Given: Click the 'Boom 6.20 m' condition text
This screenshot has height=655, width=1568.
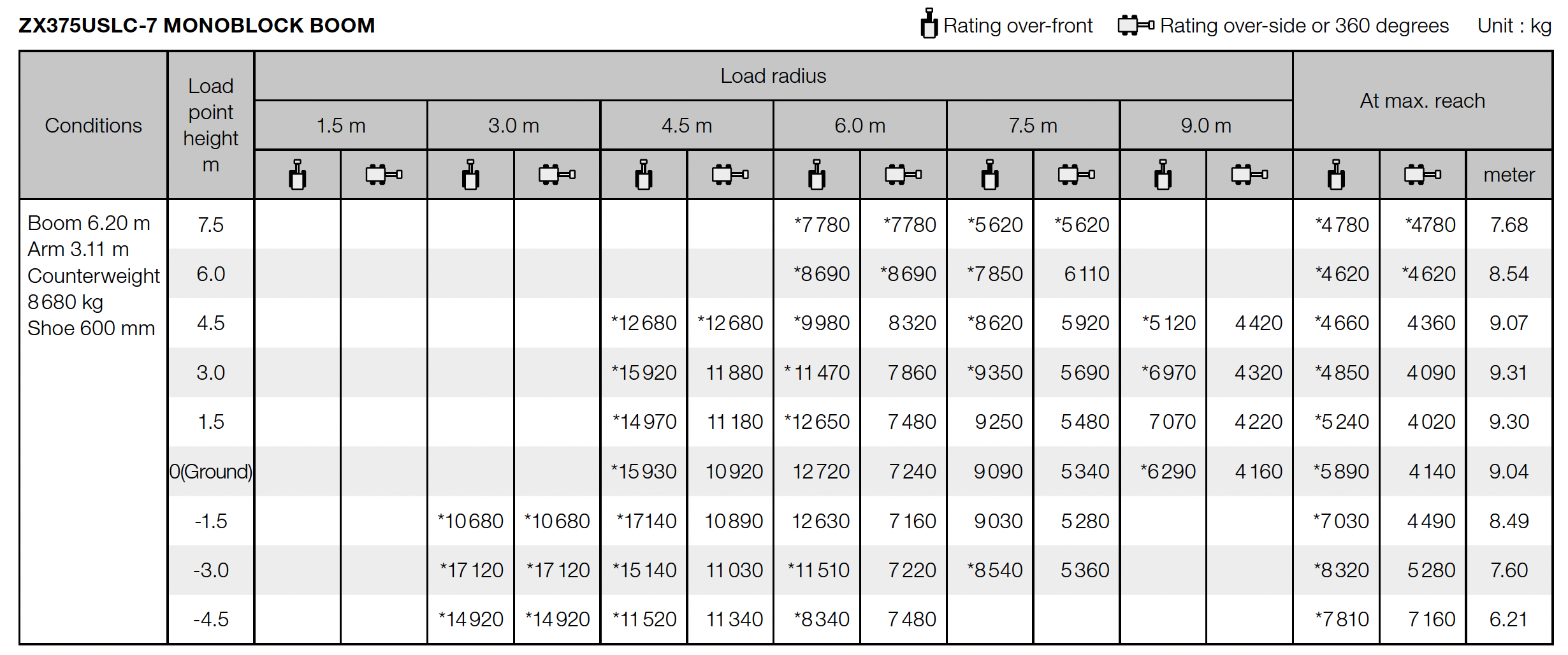Looking at the screenshot, I should 89,223.
